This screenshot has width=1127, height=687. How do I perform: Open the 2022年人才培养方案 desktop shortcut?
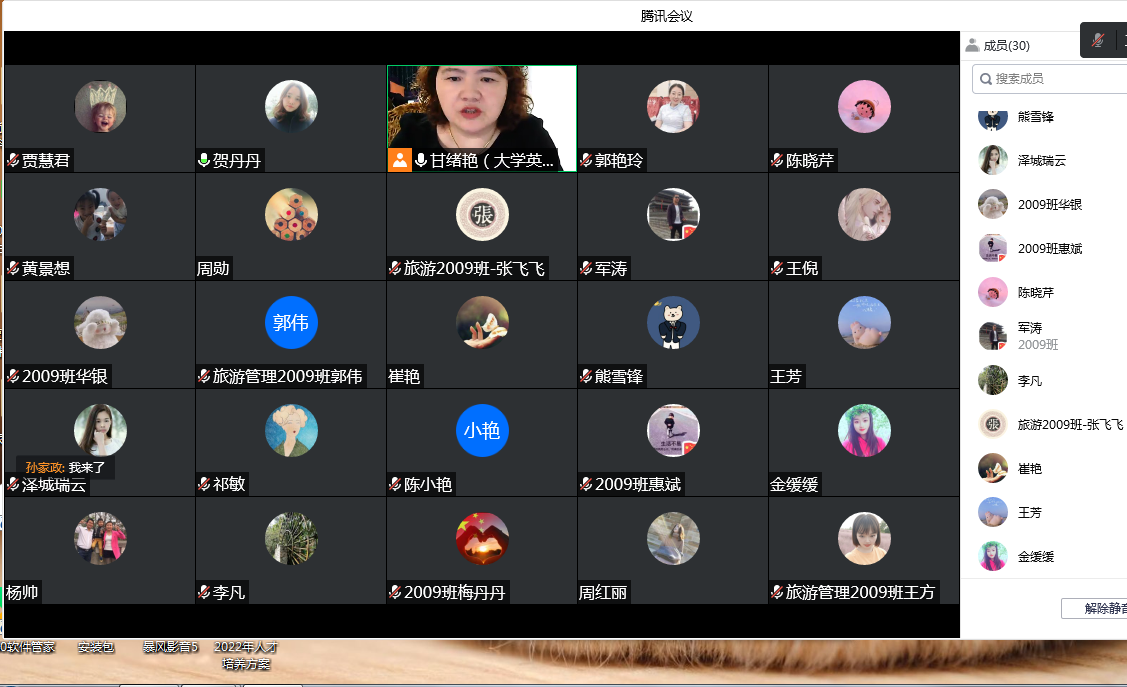coord(245,655)
